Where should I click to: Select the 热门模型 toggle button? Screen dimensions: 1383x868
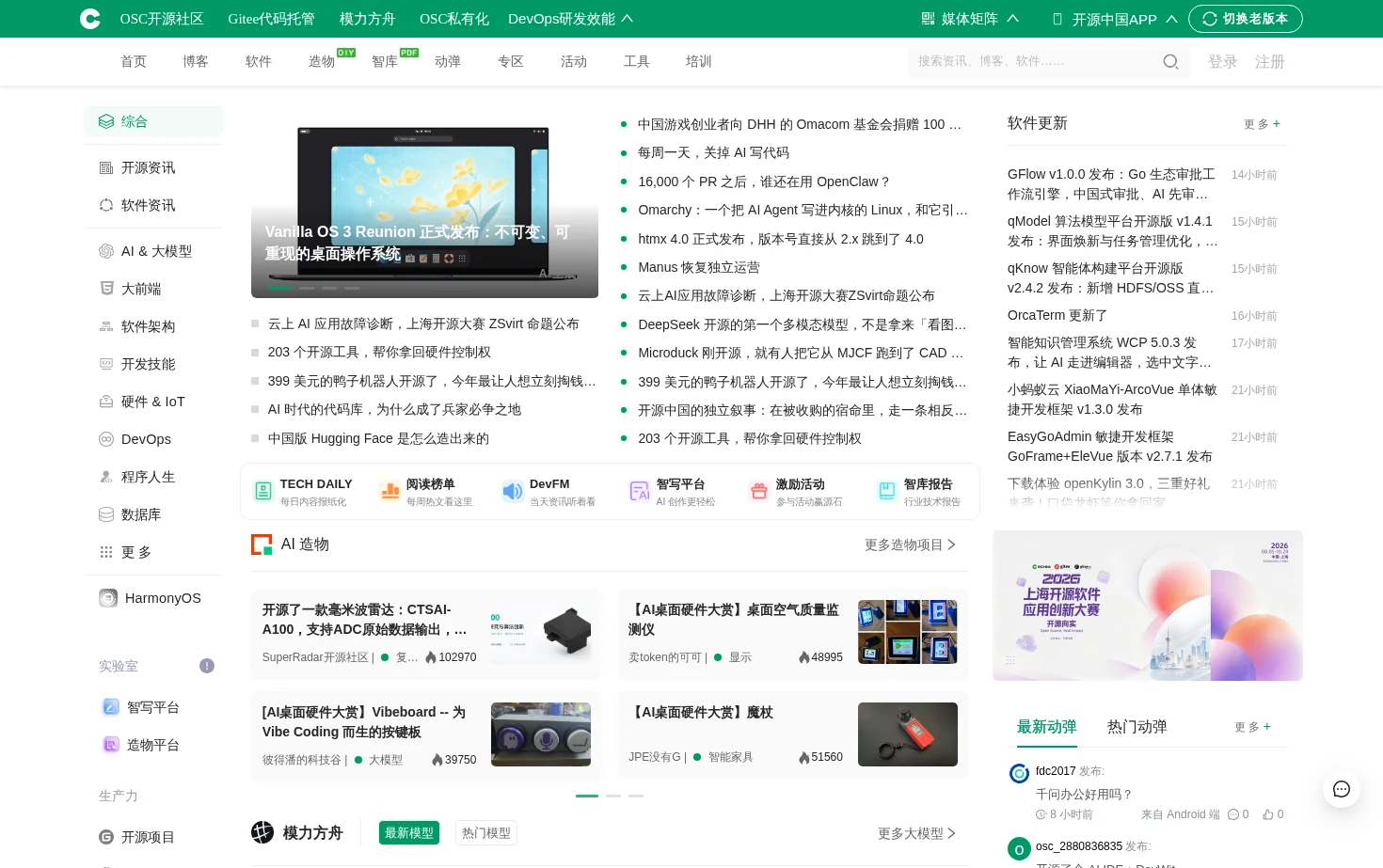(486, 833)
